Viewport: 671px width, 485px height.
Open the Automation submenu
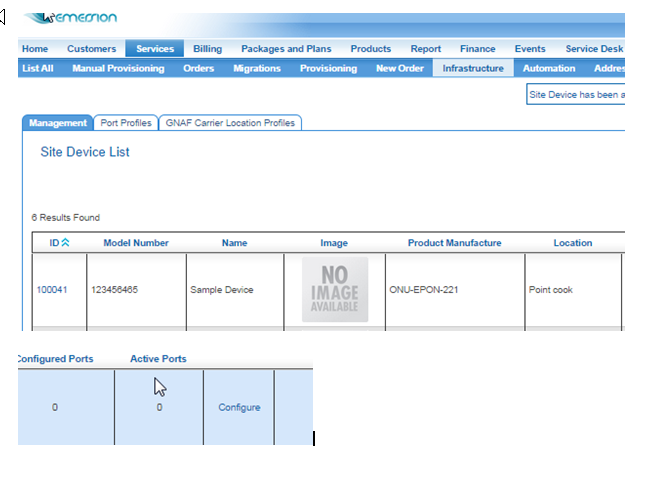[x=549, y=68]
